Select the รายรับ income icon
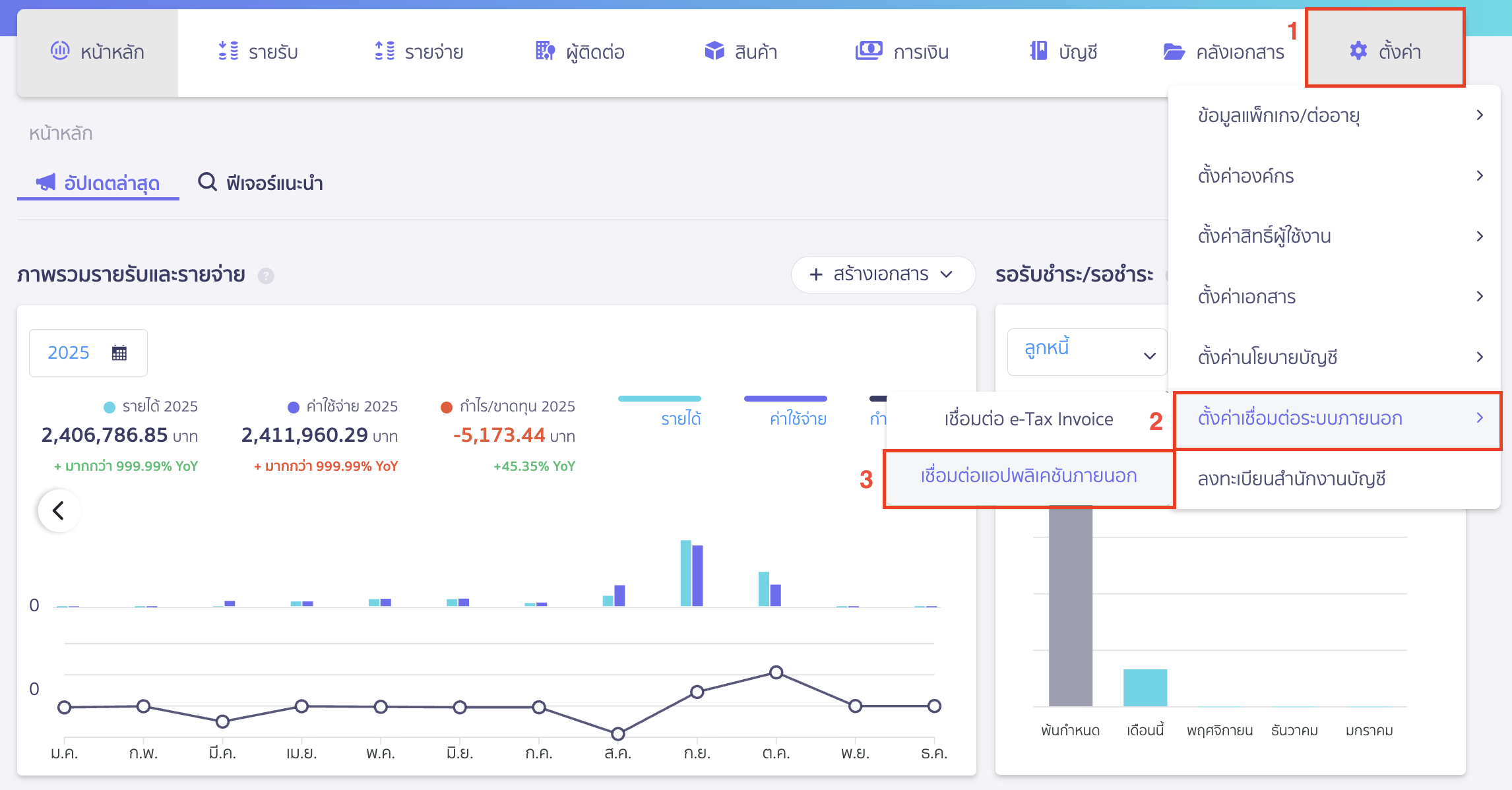The width and height of the screenshot is (1512, 790). click(229, 51)
